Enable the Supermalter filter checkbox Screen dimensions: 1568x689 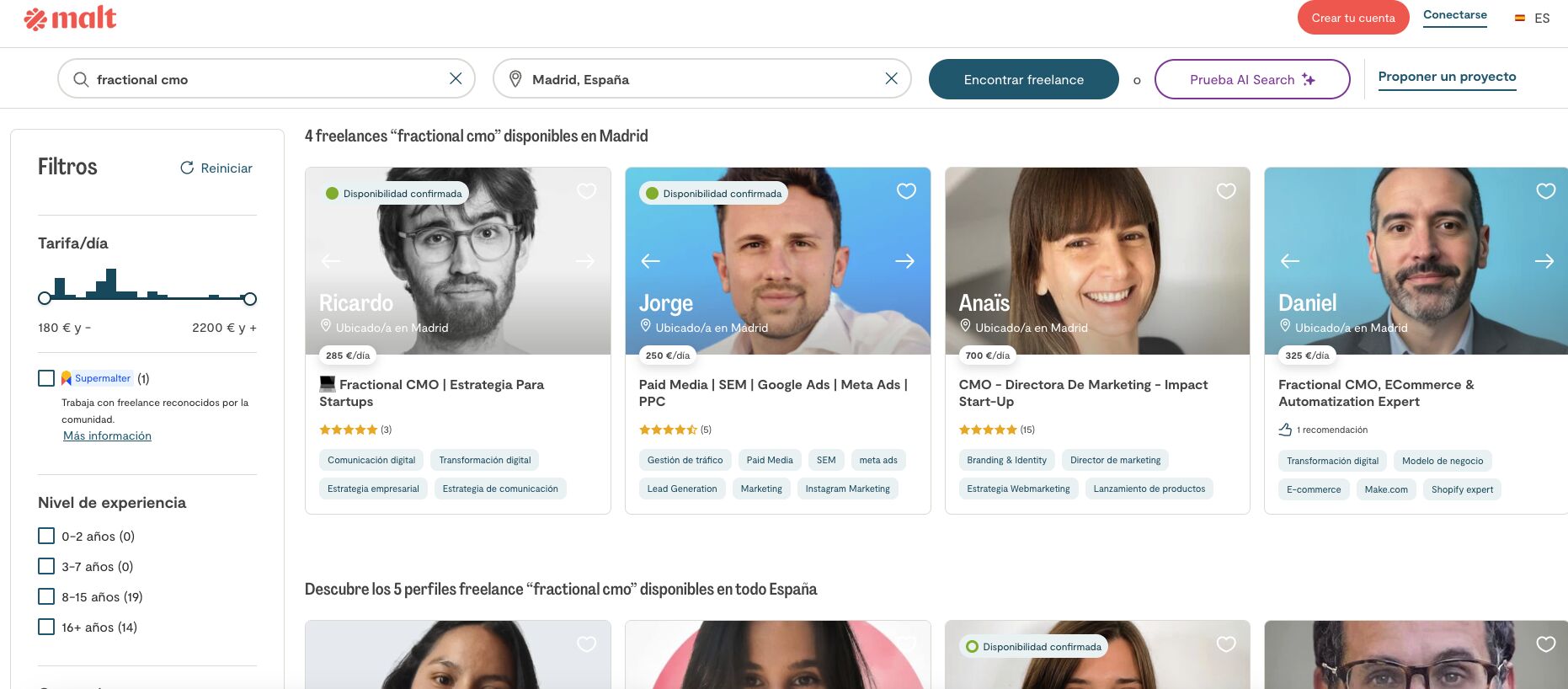46,378
